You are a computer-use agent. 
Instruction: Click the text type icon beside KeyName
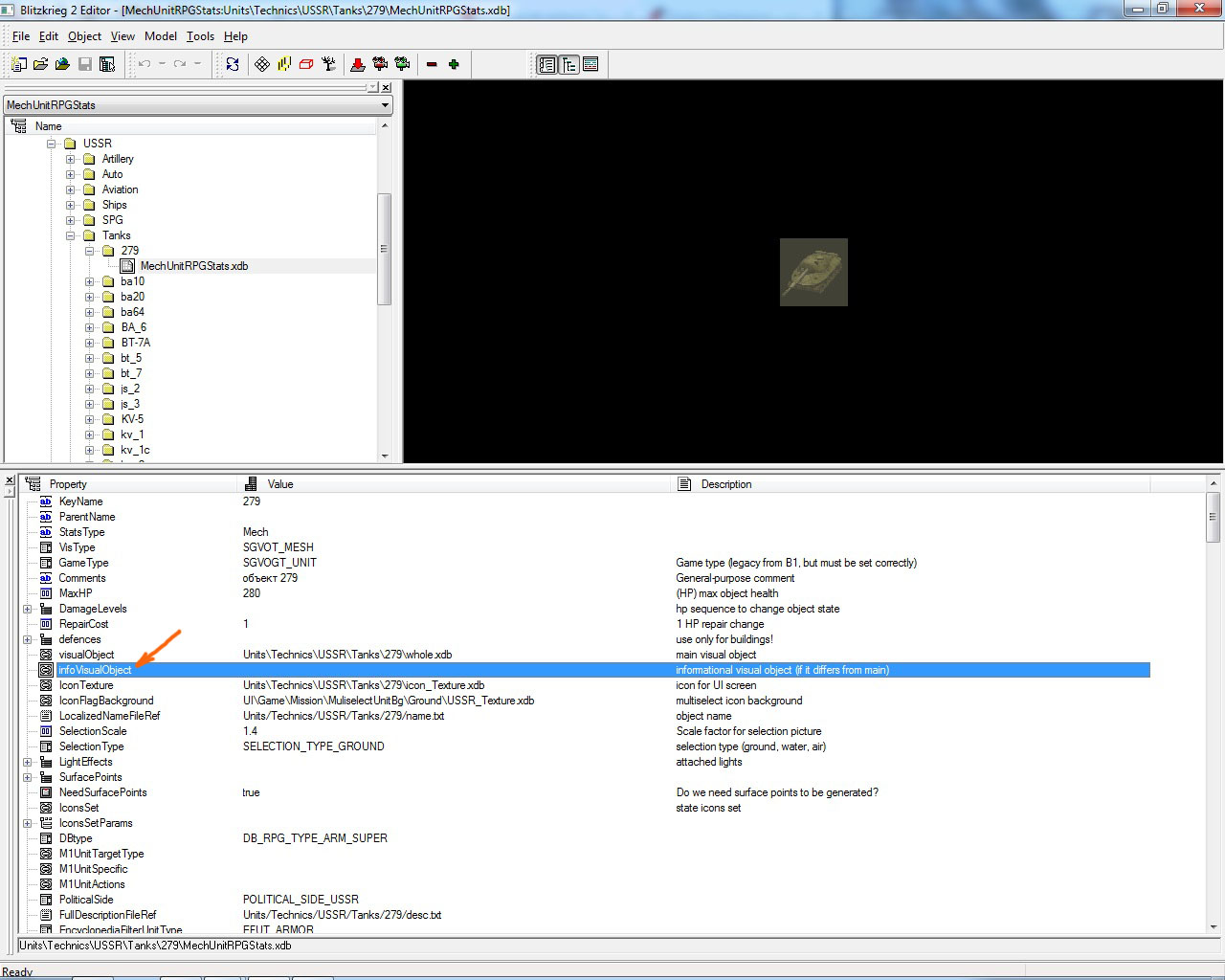click(46, 501)
